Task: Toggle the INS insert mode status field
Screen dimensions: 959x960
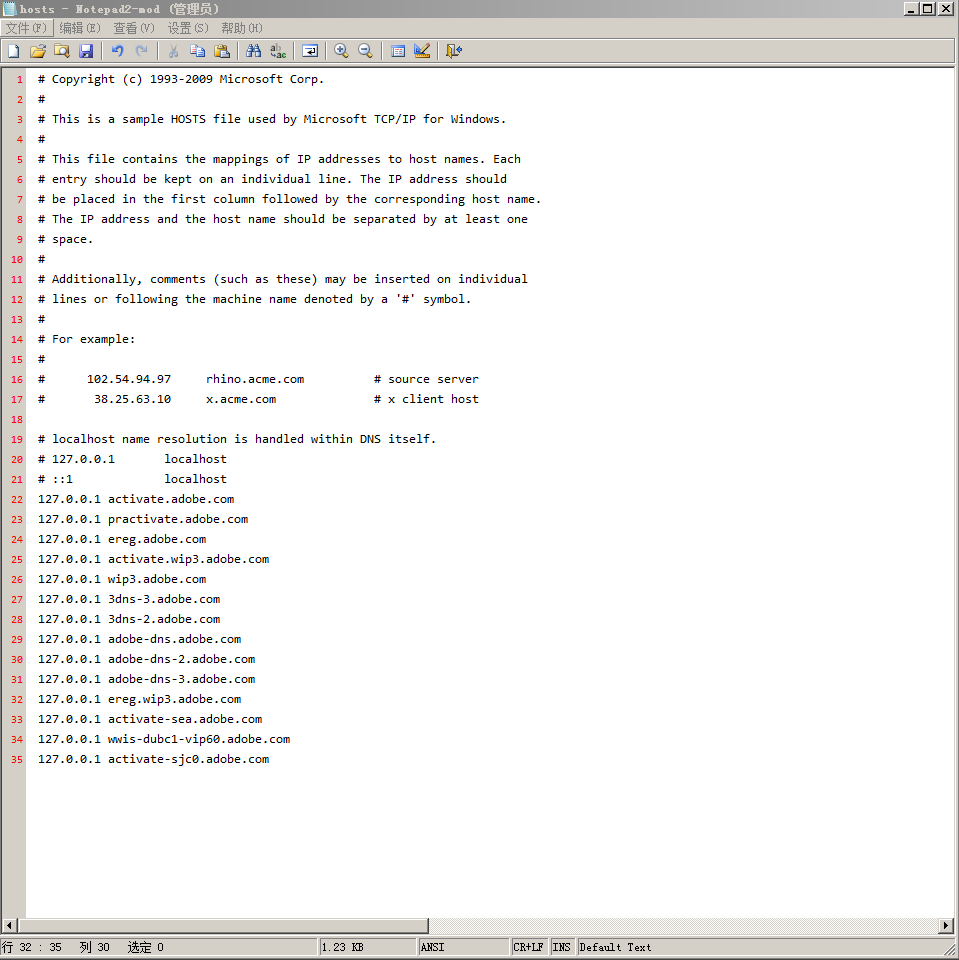Action: (x=562, y=947)
